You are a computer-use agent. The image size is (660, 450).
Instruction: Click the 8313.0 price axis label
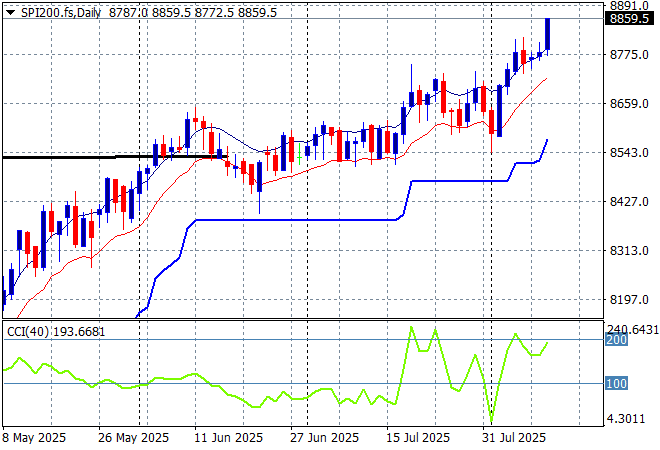(630, 251)
